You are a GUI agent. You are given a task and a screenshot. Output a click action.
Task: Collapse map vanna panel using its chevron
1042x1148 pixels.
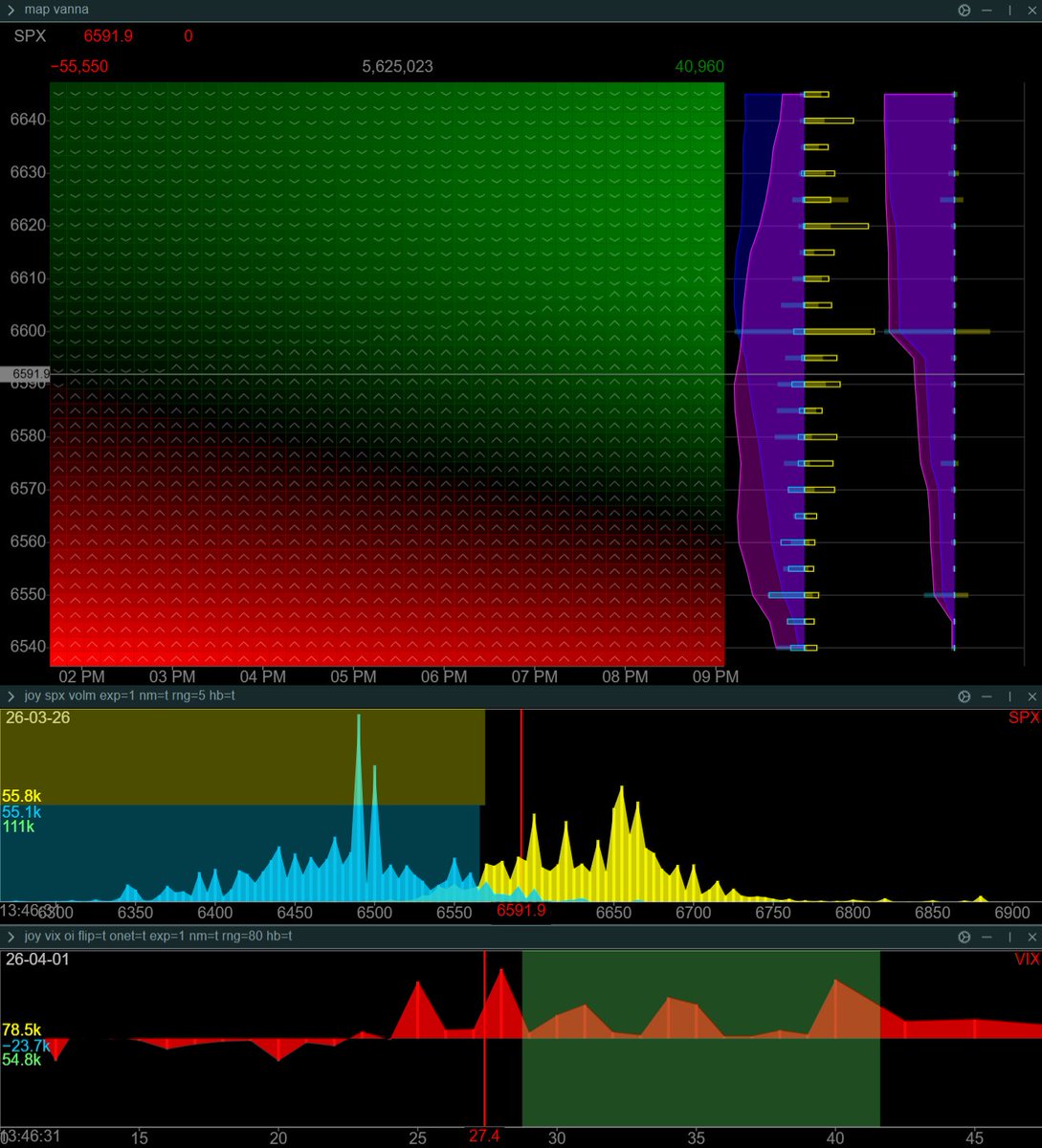pyautogui.click(x=11, y=10)
